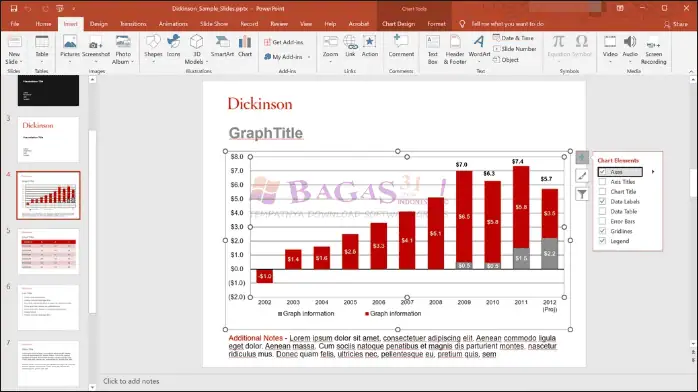698x392 pixels.
Task: Click the Share button
Action: click(x=676, y=24)
